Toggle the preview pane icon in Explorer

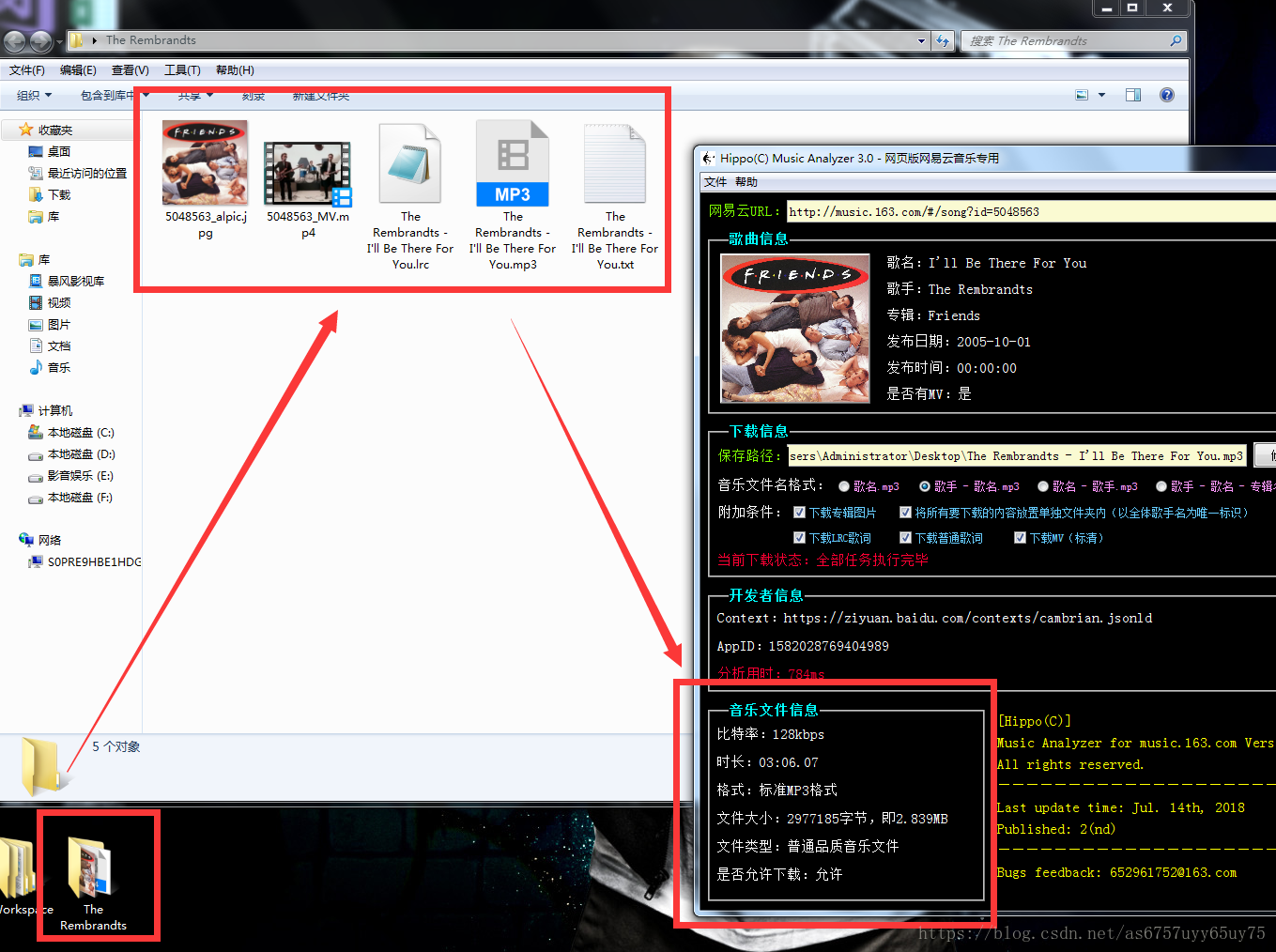(1133, 95)
